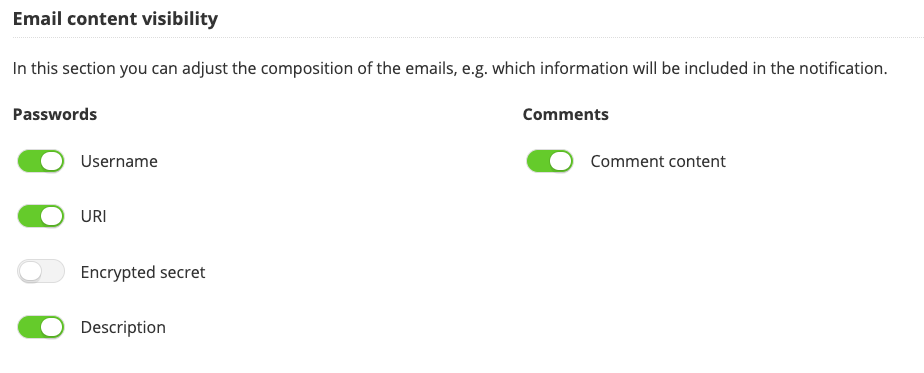
Task: Disable the Username toggle under Passwords
Action: click(x=41, y=161)
